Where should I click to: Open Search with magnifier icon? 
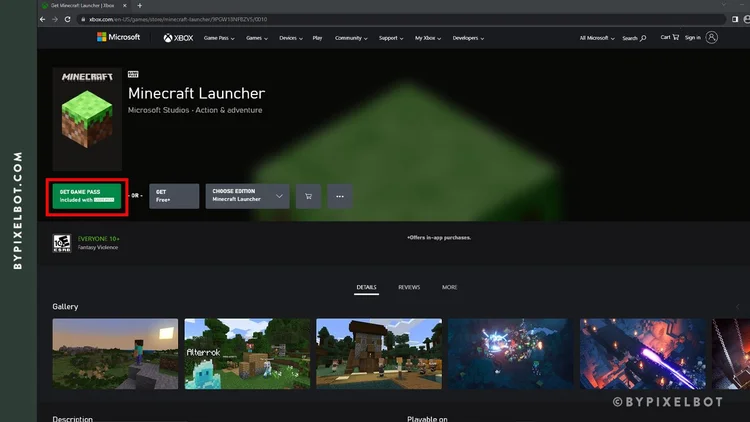pos(634,38)
